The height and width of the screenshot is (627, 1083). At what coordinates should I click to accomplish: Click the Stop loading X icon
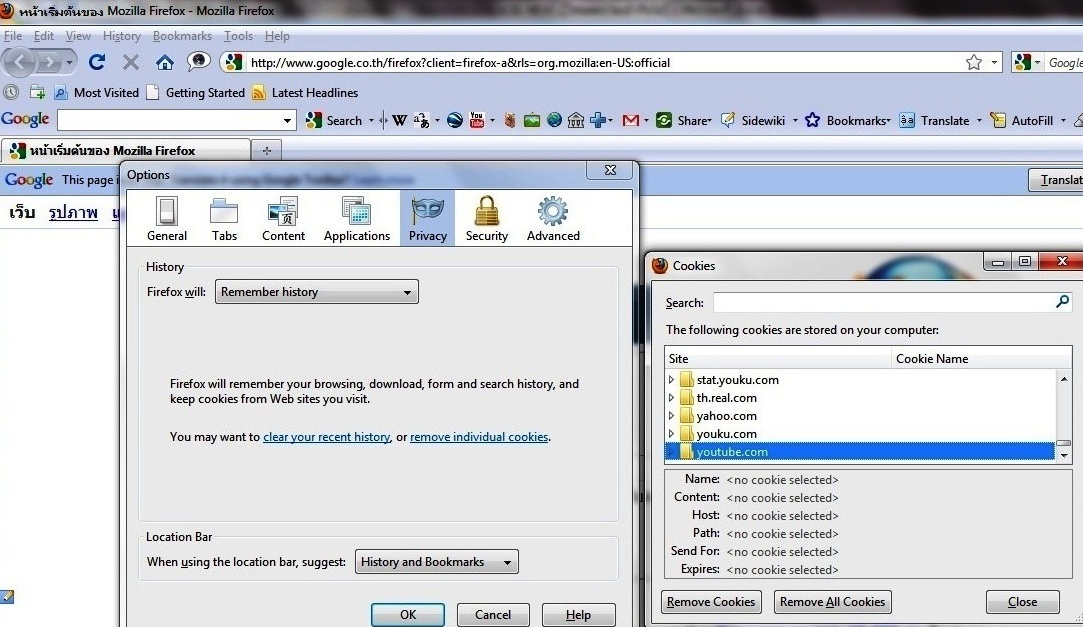pyautogui.click(x=131, y=63)
